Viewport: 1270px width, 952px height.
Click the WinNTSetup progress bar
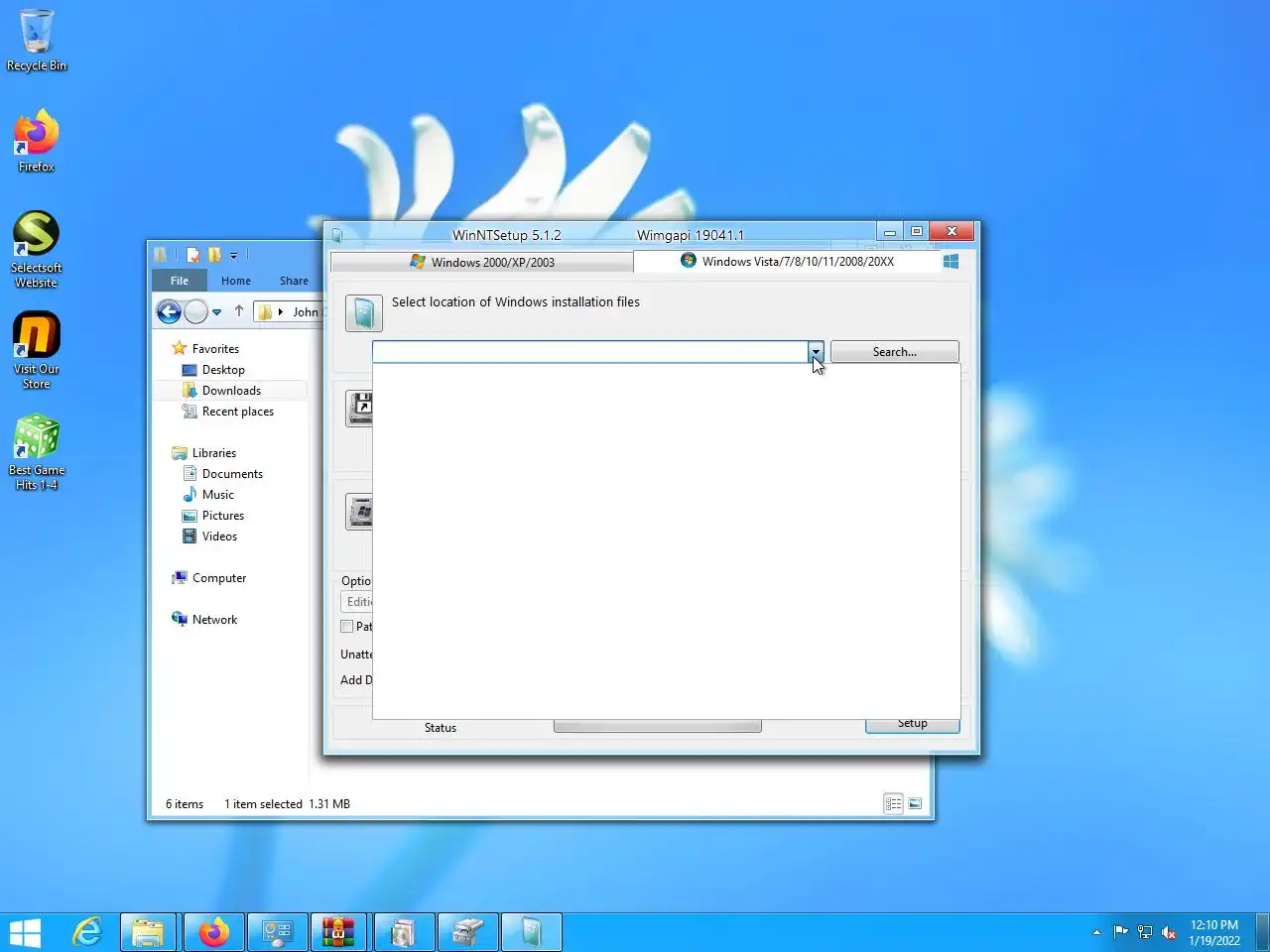(x=658, y=727)
